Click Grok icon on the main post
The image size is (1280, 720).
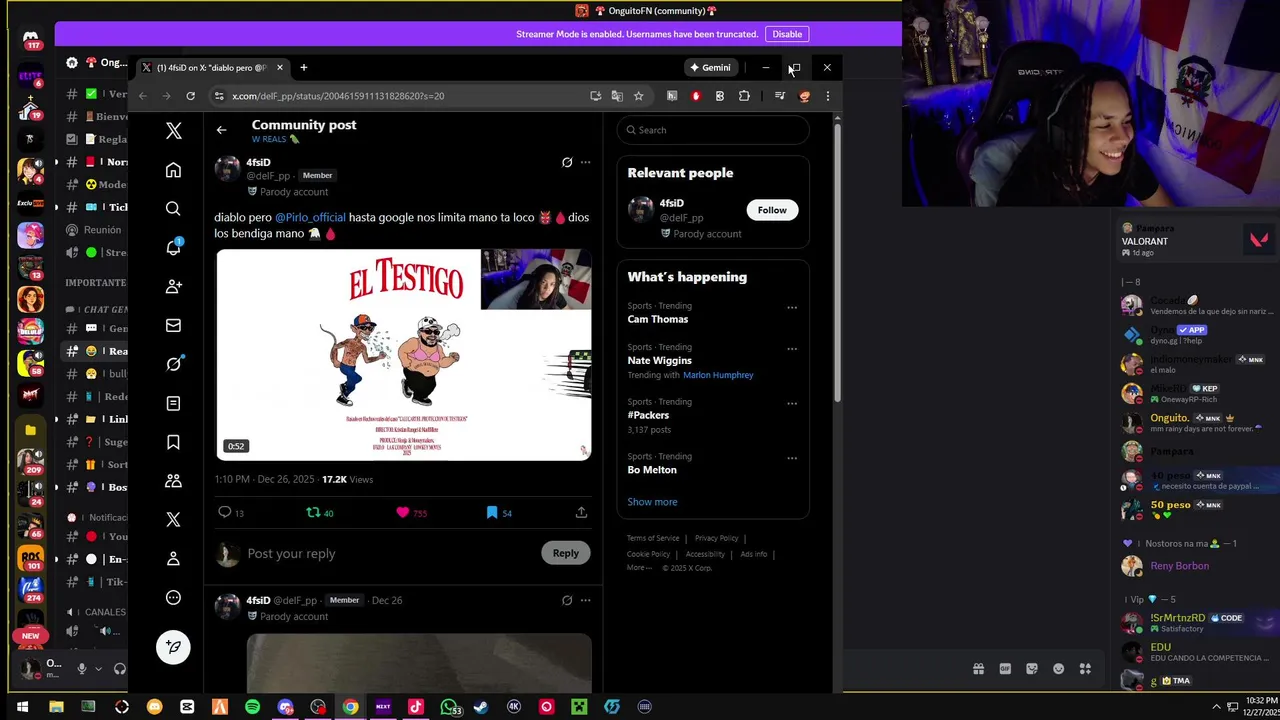pyautogui.click(x=567, y=162)
